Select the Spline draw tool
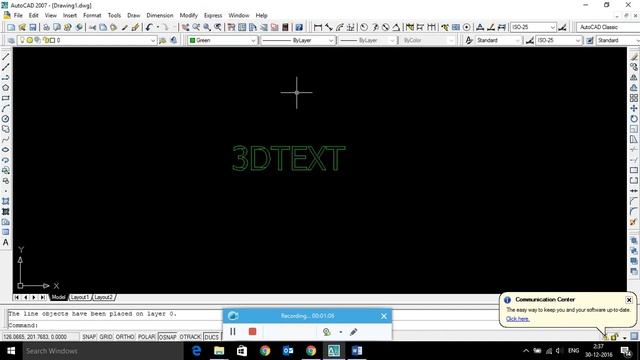 6,140
